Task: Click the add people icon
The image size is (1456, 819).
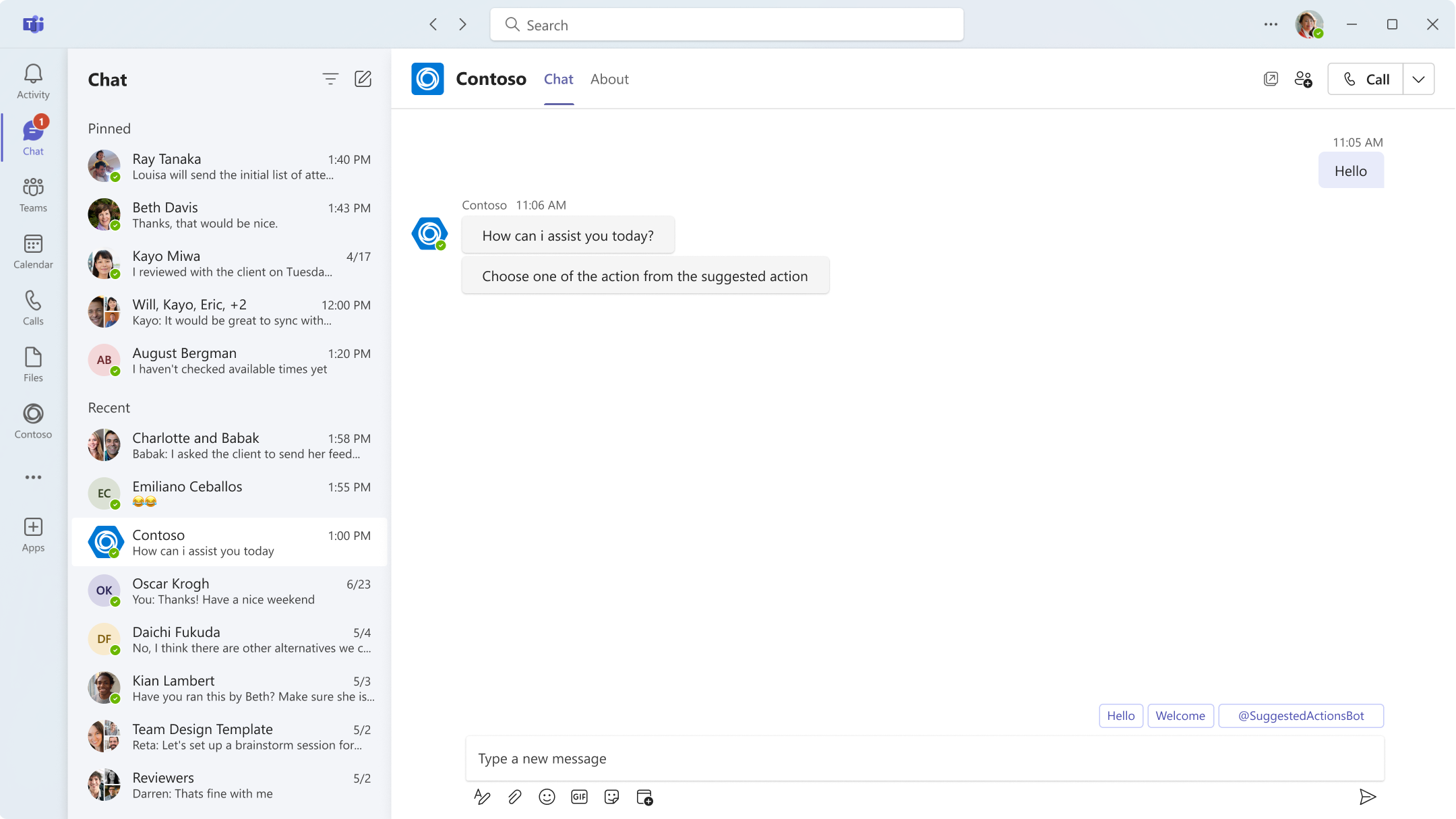Action: (x=1303, y=79)
